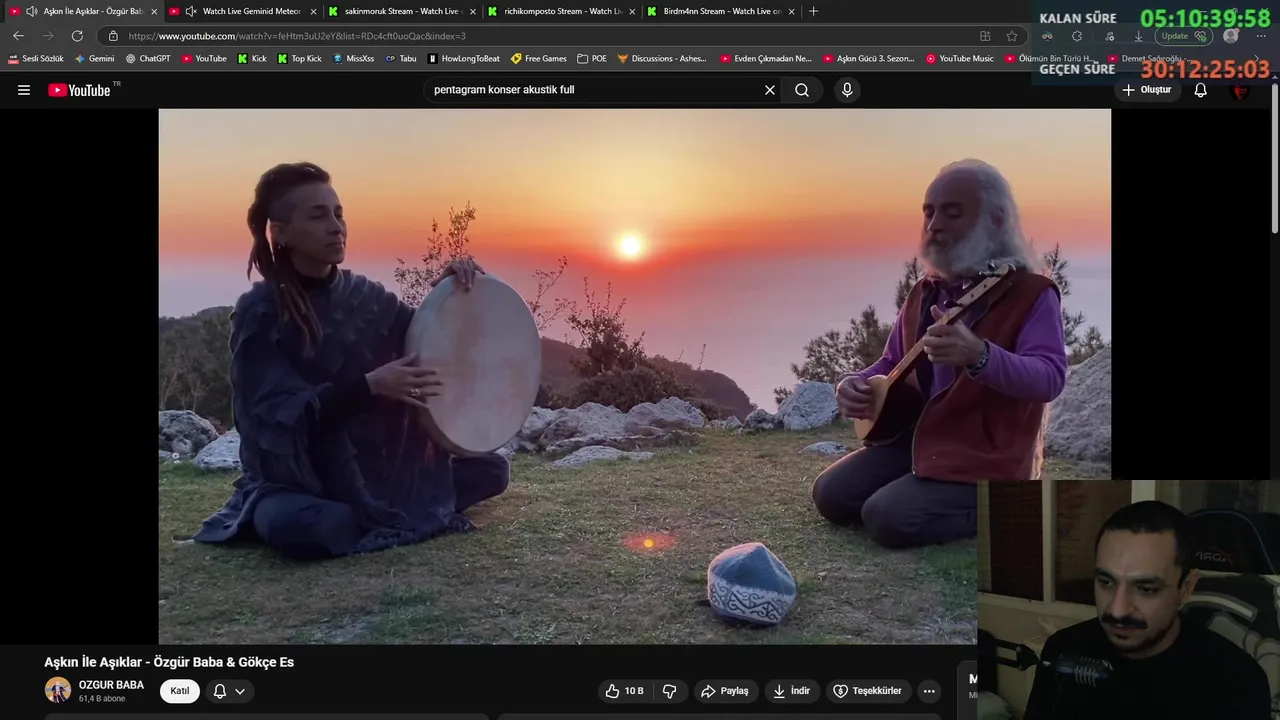Click the address bar URL
Screen dimensions: 1280x720
(297, 36)
